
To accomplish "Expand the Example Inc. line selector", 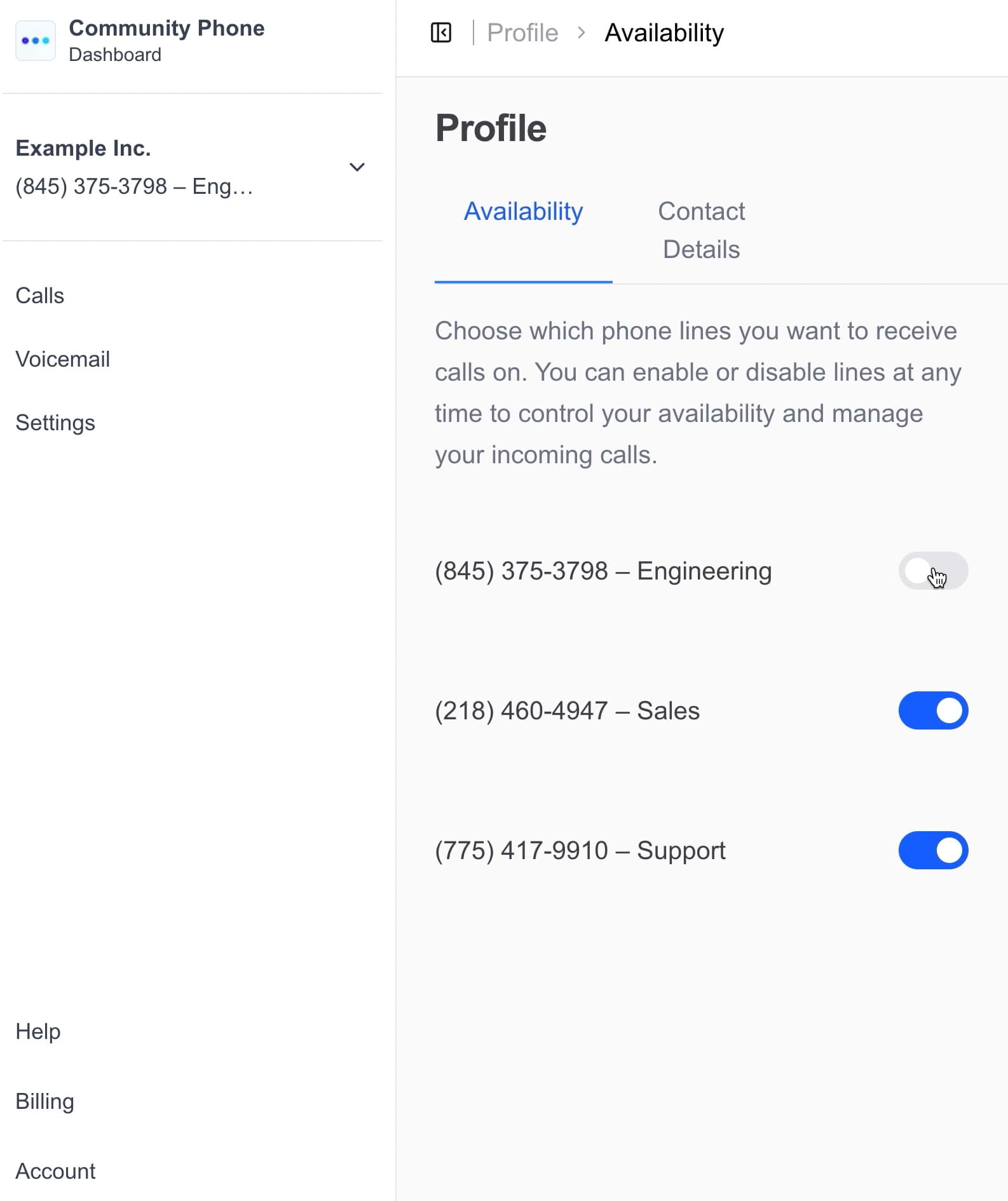I will click(357, 167).
